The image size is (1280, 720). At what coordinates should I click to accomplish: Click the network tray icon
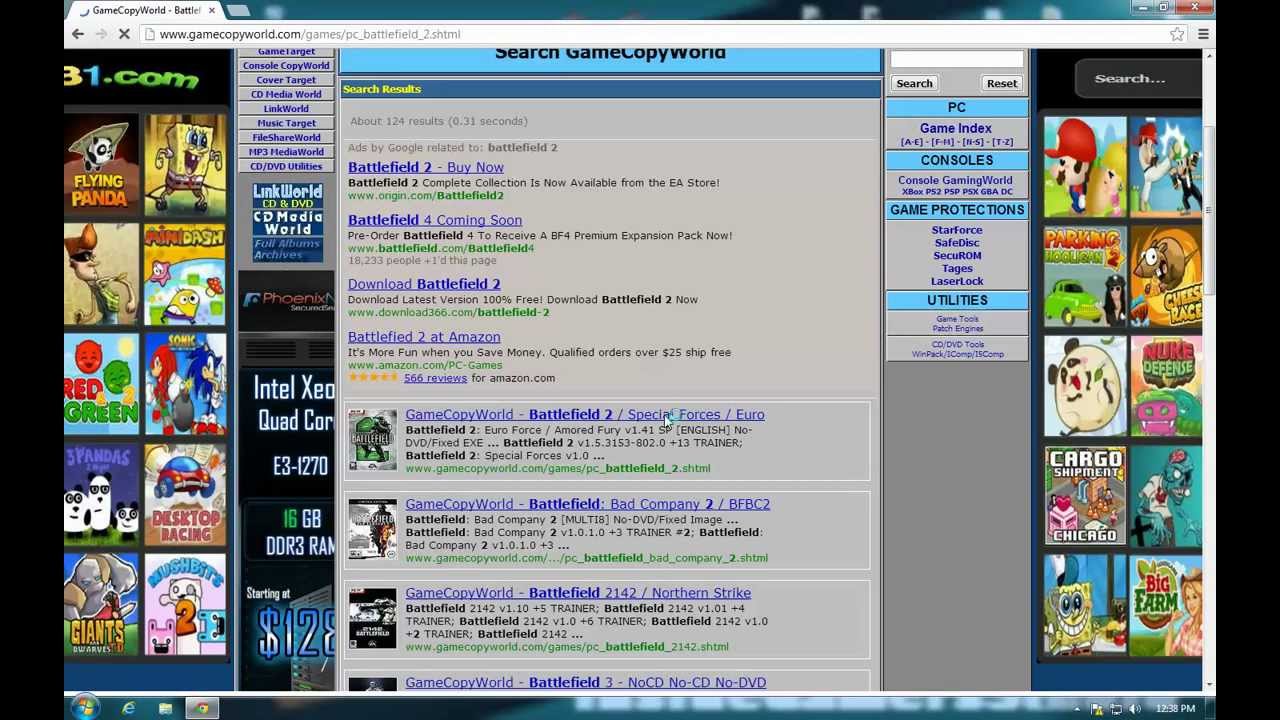(x=1116, y=709)
